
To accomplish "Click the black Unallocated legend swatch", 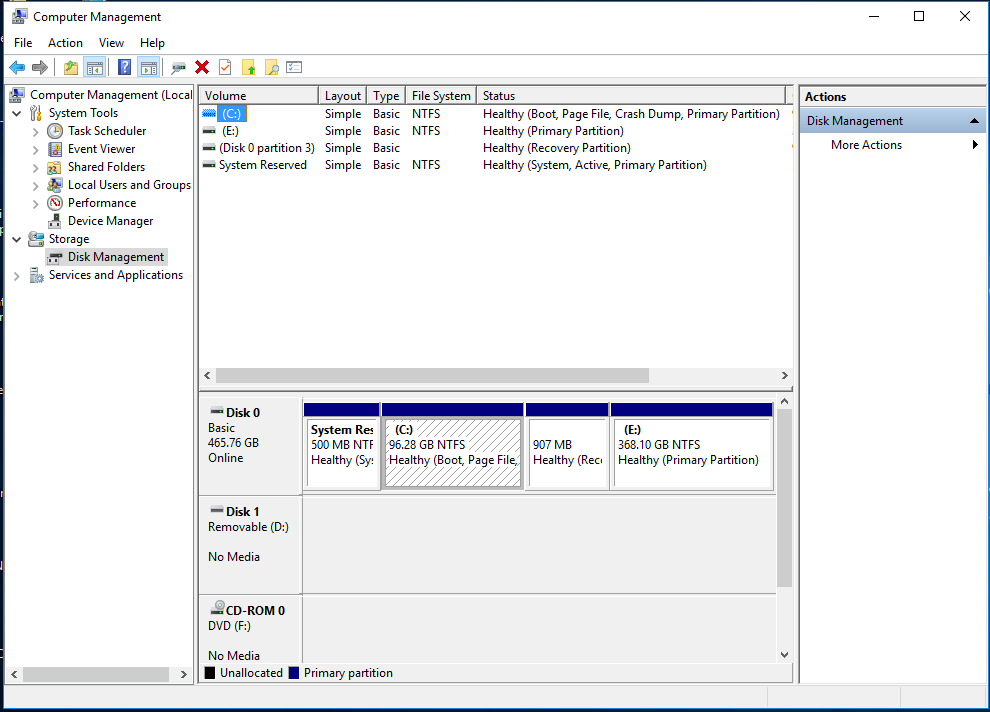I will tap(210, 673).
